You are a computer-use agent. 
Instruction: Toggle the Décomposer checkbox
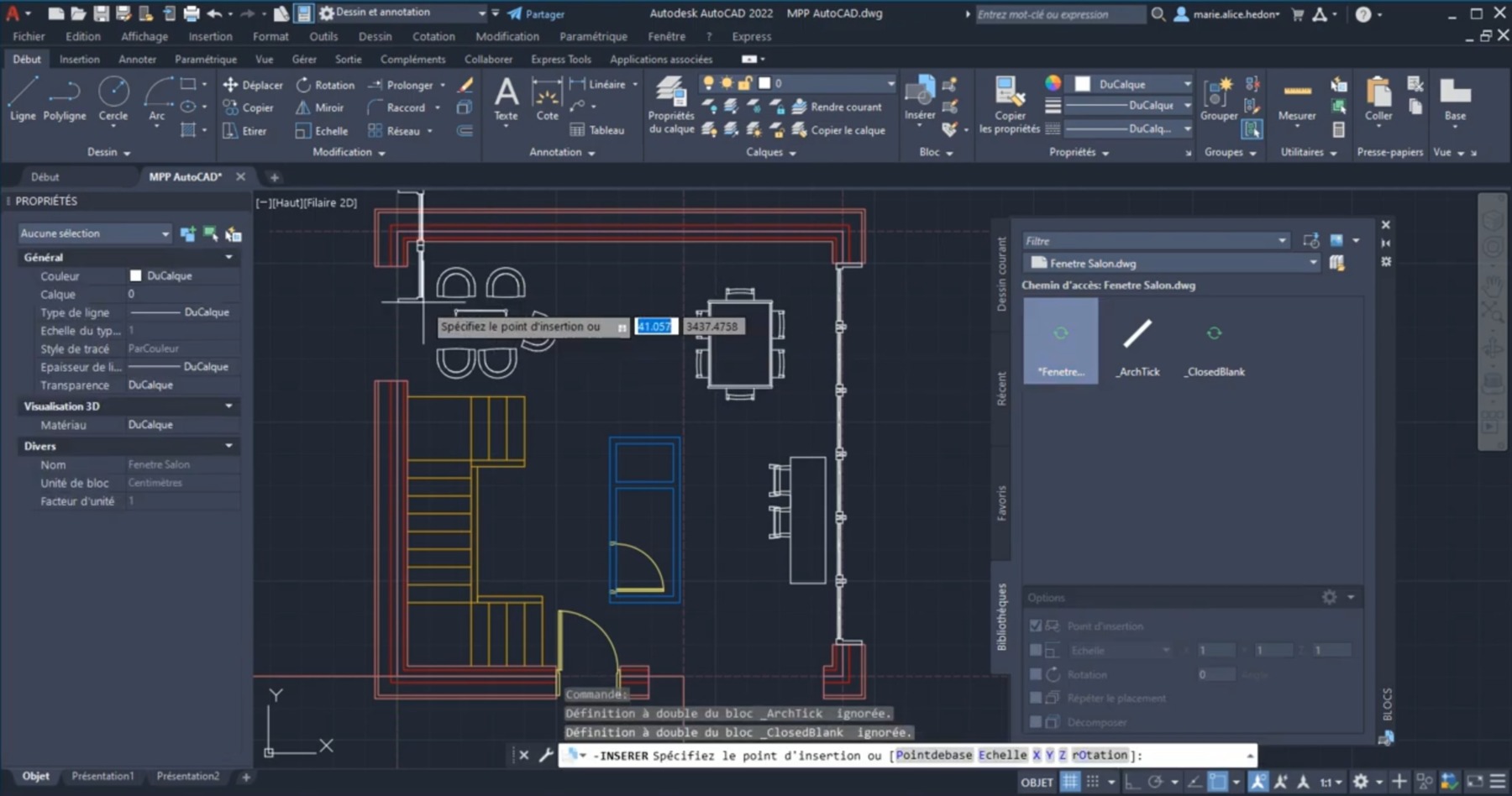(x=1036, y=721)
